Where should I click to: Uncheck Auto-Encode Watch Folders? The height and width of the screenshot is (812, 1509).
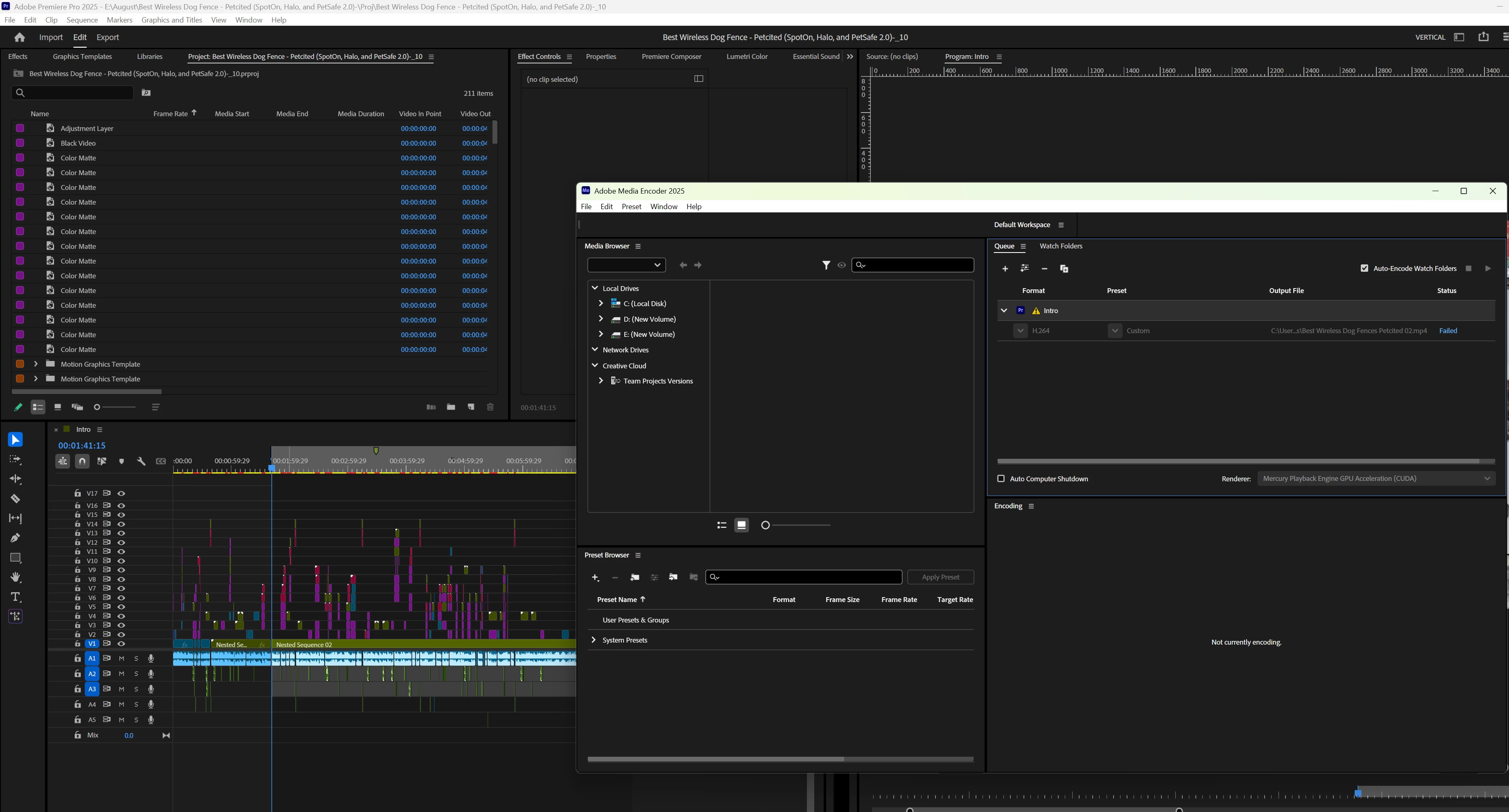(x=1364, y=269)
